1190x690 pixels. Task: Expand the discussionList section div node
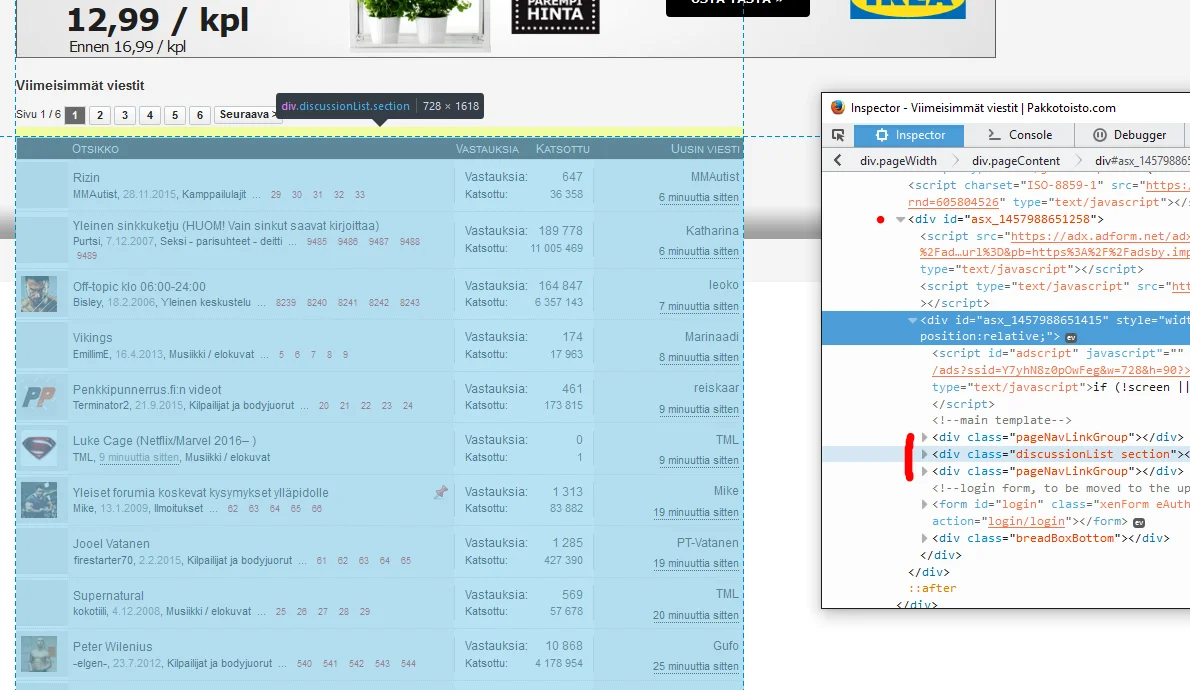925,454
